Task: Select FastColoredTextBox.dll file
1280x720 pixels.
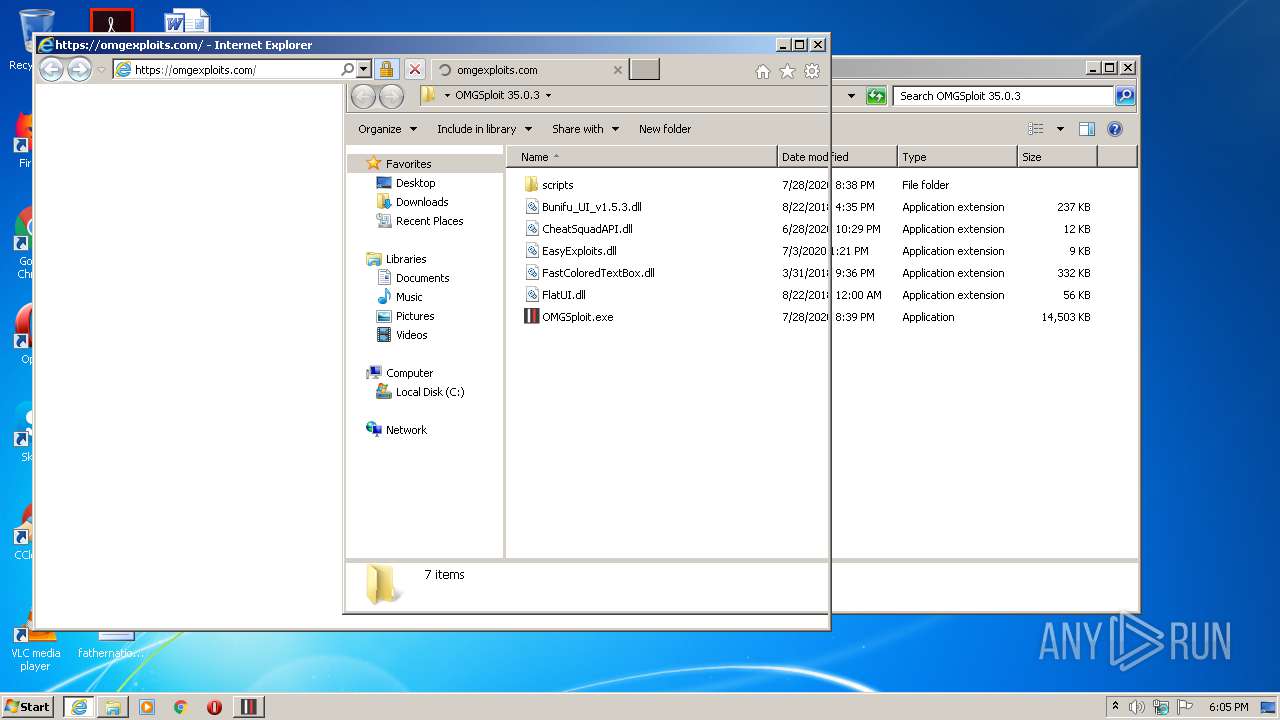Action: coord(598,273)
